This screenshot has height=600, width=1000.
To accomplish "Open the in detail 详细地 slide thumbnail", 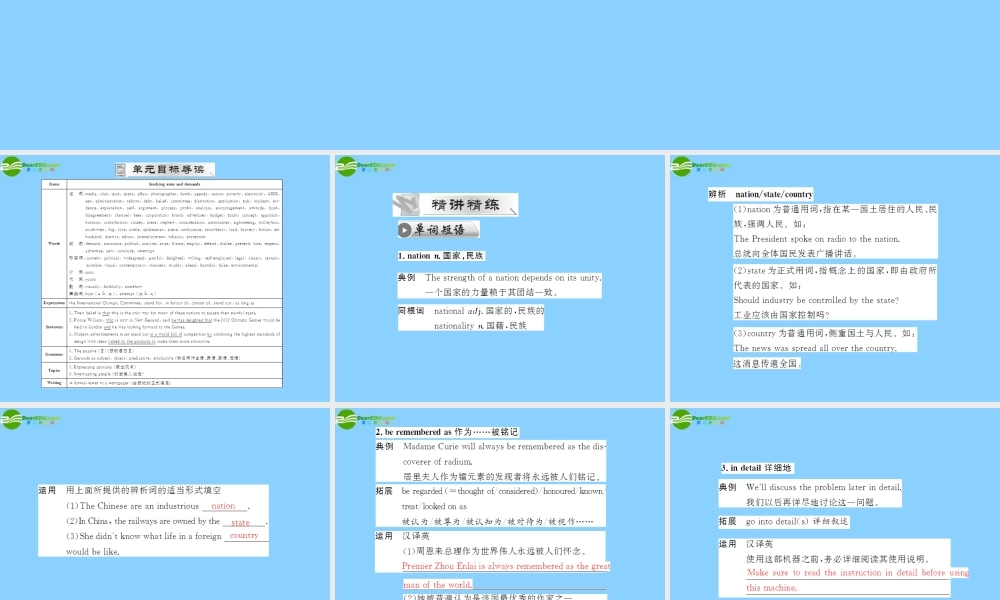I will click(x=835, y=504).
